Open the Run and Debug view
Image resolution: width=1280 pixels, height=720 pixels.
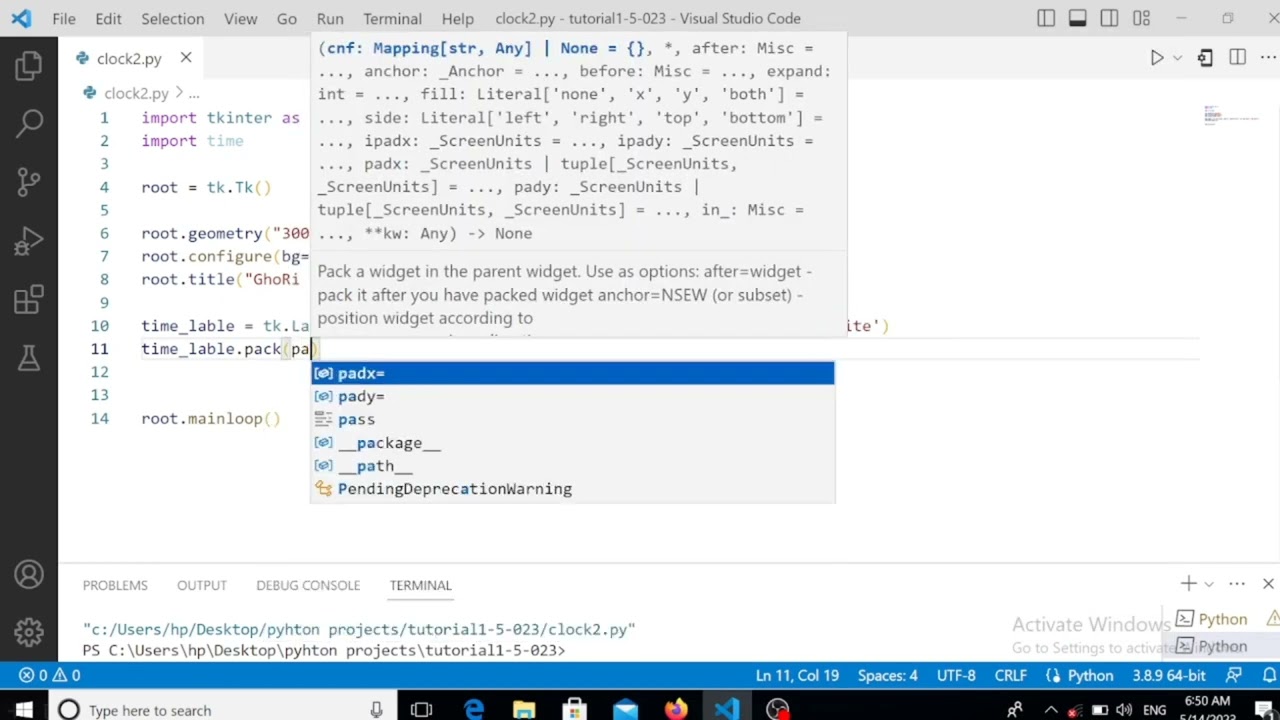point(29,241)
